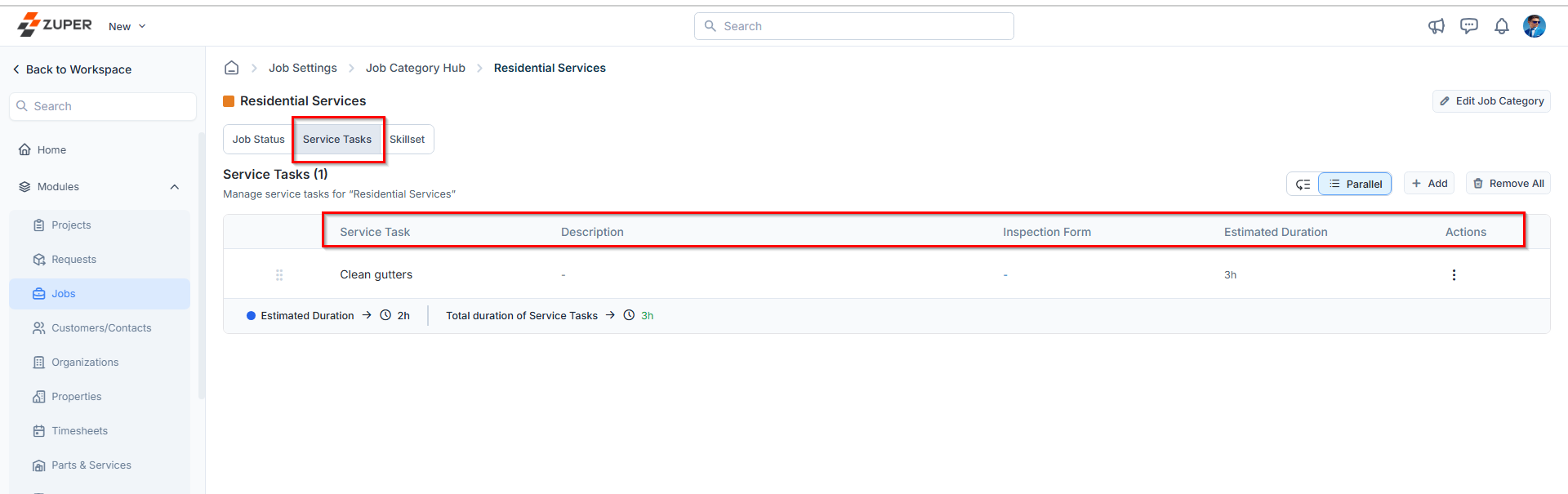The width and height of the screenshot is (1568, 494).
Task: Click the Estimated Duration column header
Action: point(1276,232)
